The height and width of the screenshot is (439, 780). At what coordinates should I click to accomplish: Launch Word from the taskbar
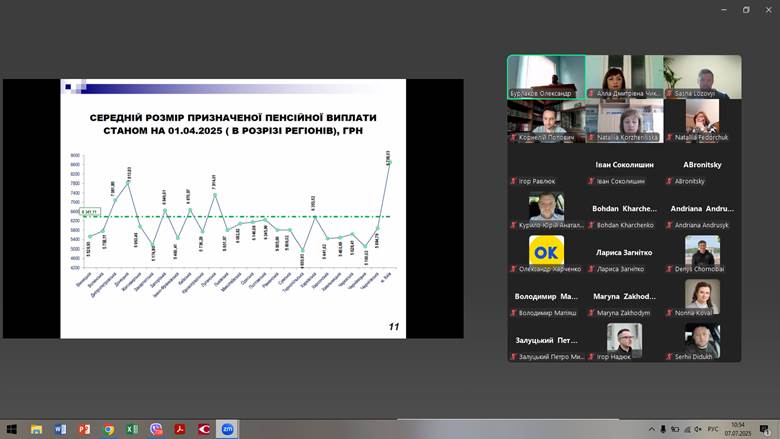point(60,429)
